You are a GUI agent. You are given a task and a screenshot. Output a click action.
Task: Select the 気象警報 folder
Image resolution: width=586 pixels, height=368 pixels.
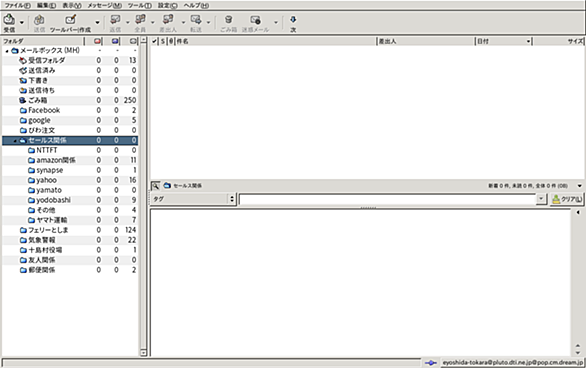pyautogui.click(x=70, y=240)
